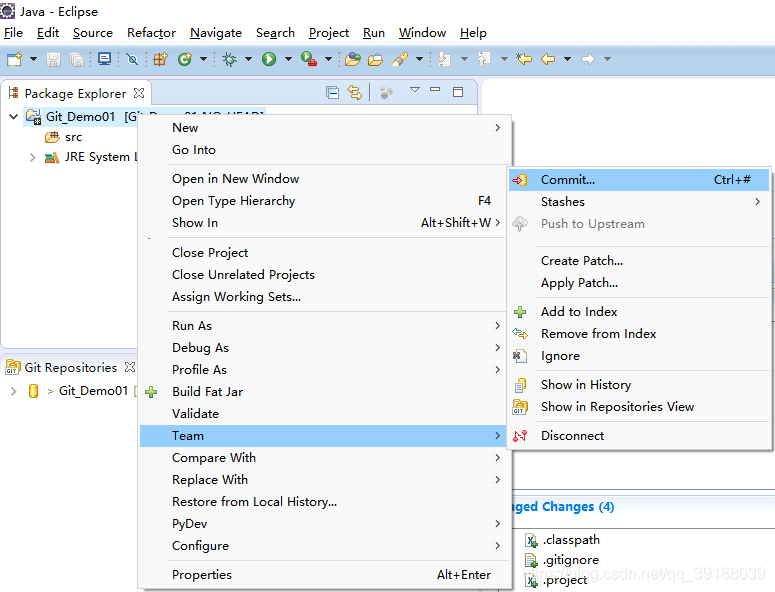Click the Save toolbar icon
The height and width of the screenshot is (592, 775).
coord(53,59)
